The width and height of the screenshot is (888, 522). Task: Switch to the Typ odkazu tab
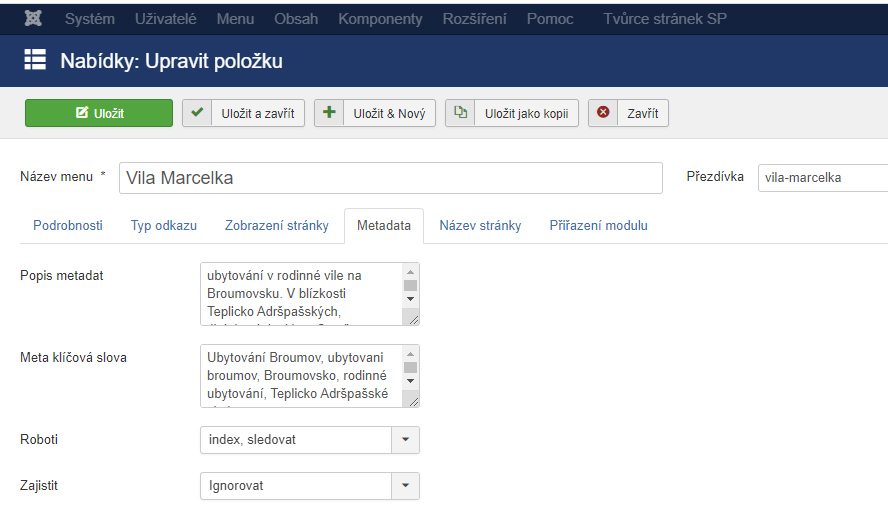click(x=163, y=226)
